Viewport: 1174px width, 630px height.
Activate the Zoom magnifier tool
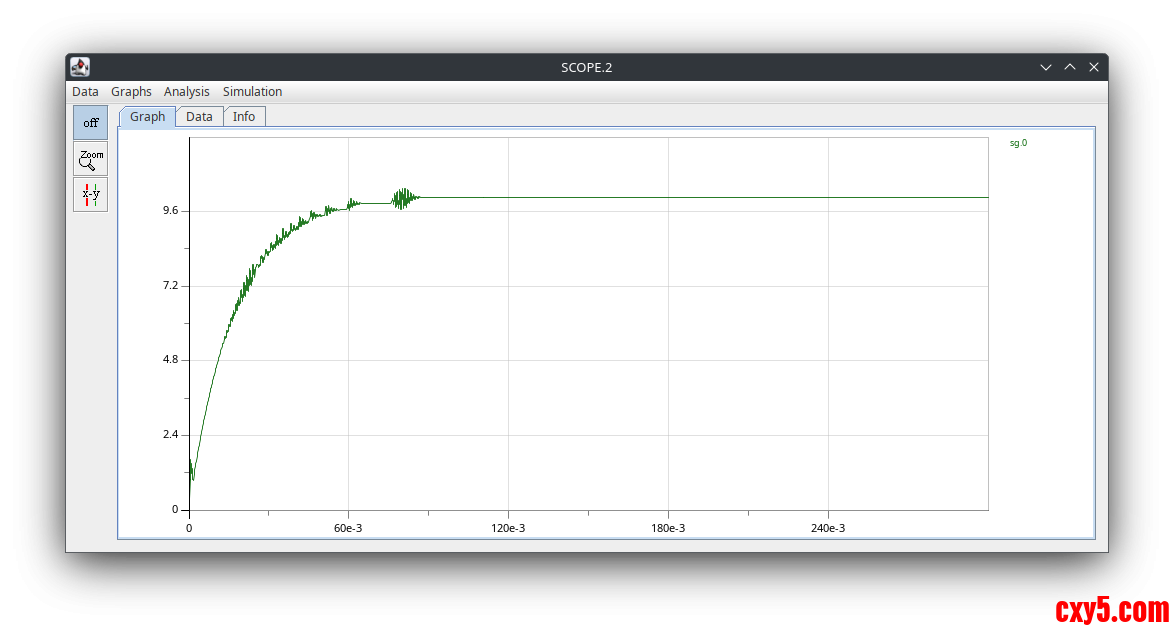[x=90, y=159]
